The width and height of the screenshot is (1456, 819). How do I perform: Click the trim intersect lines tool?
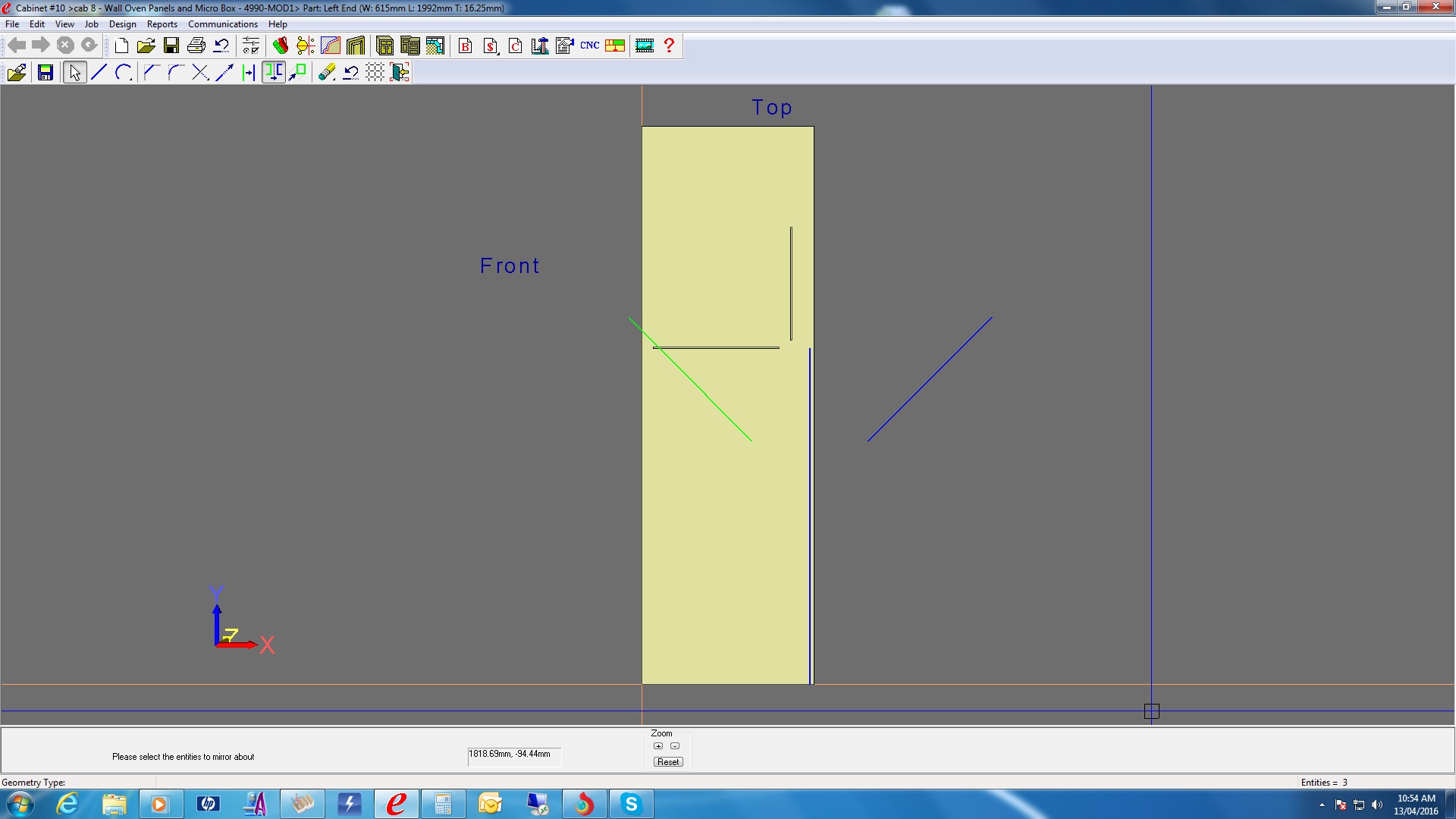tap(200, 72)
